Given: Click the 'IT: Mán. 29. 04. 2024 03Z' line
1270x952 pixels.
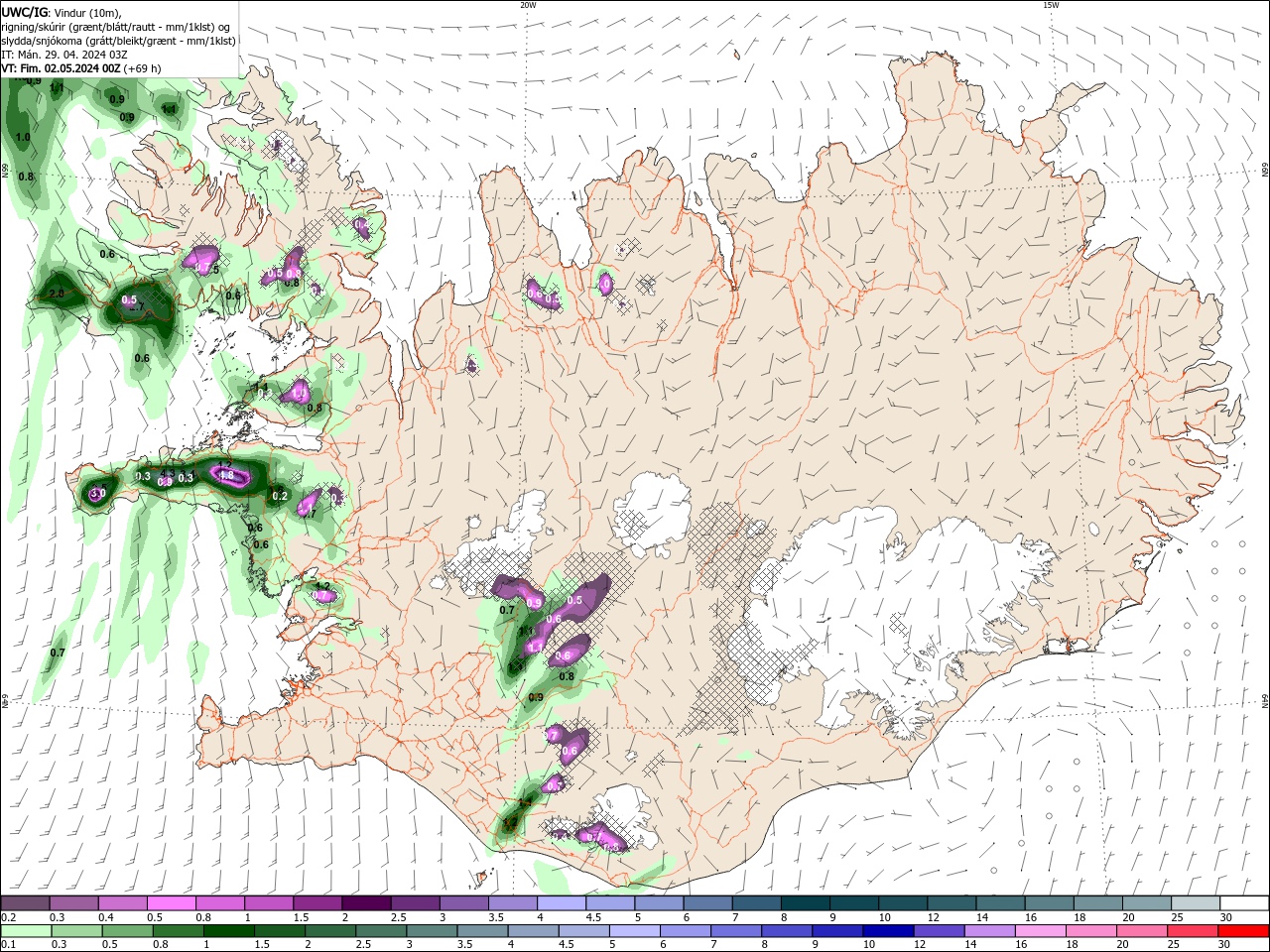Looking at the screenshot, I should click(63, 55).
